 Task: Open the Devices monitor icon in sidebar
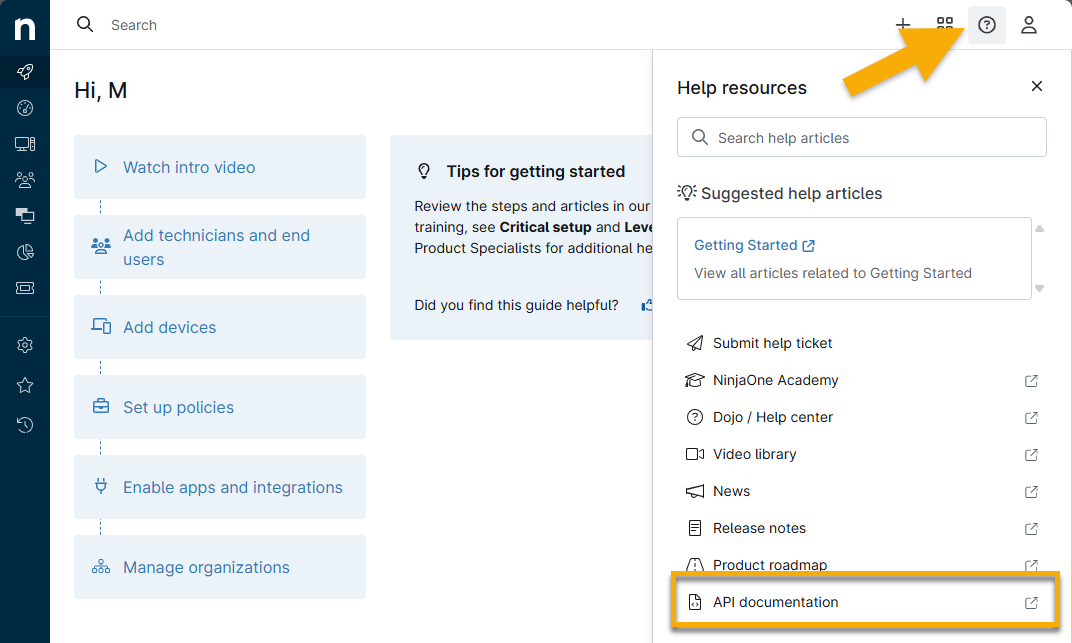click(x=25, y=144)
